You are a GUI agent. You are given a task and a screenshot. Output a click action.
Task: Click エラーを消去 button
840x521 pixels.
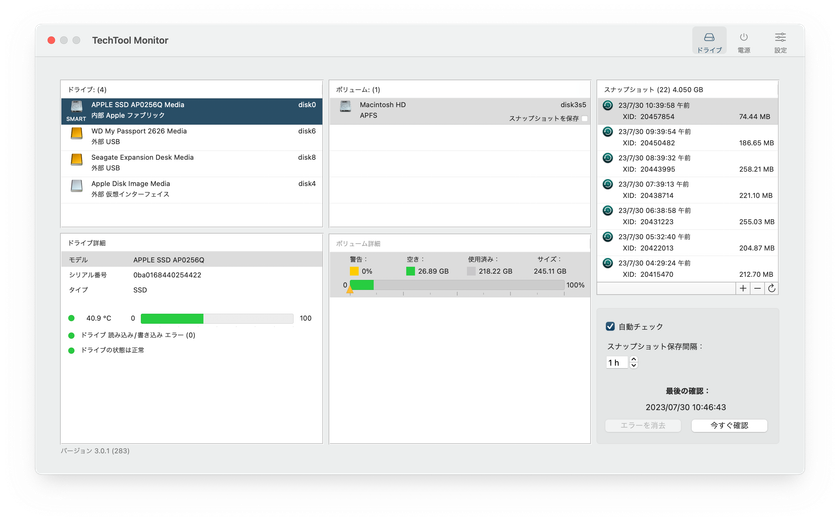(643, 425)
